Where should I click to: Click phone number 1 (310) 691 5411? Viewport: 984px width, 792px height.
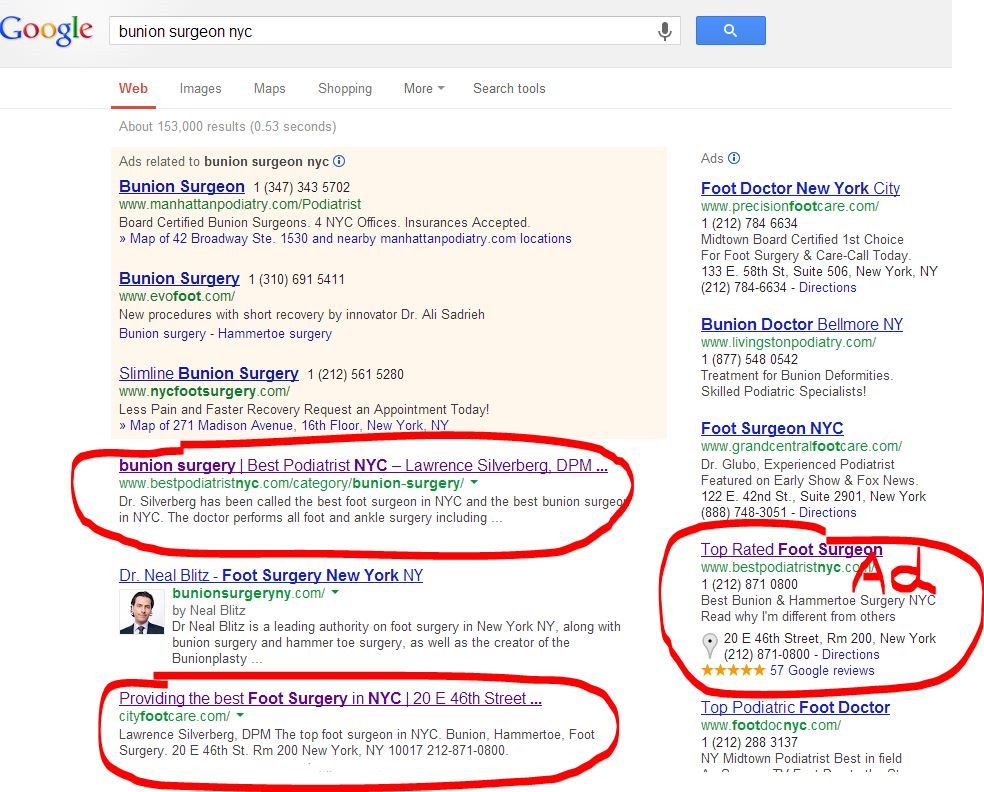click(296, 279)
